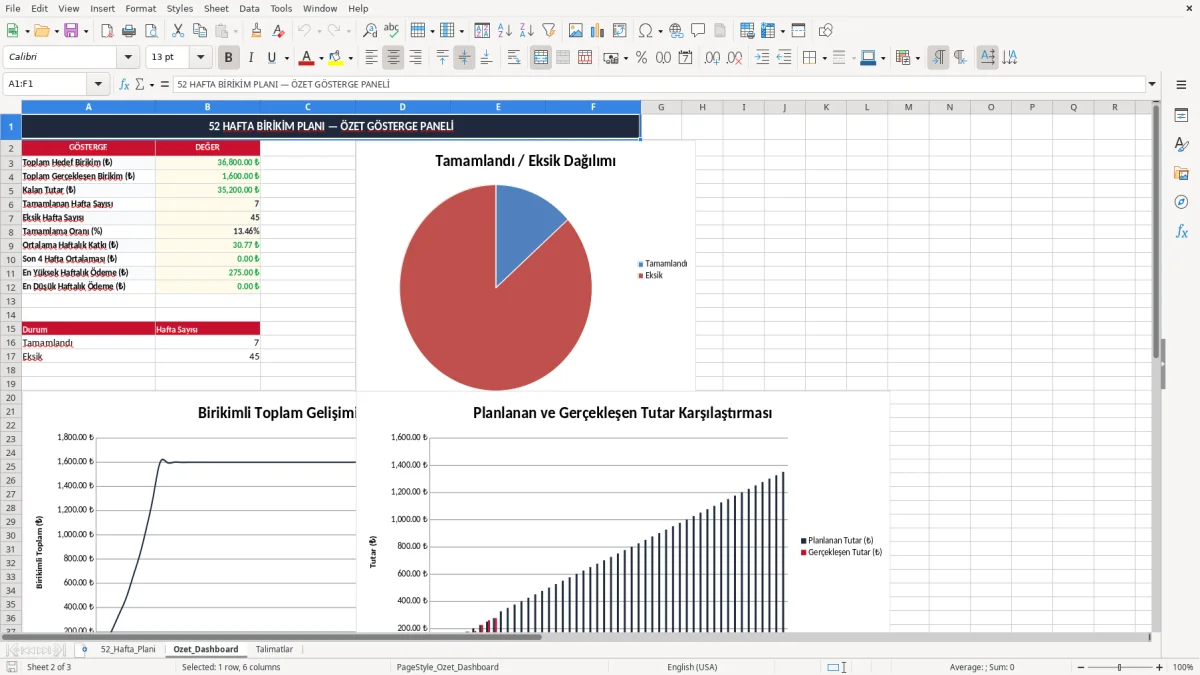Image resolution: width=1200 pixels, height=675 pixels.
Task: Sort descending Z to A
Action: [527, 31]
